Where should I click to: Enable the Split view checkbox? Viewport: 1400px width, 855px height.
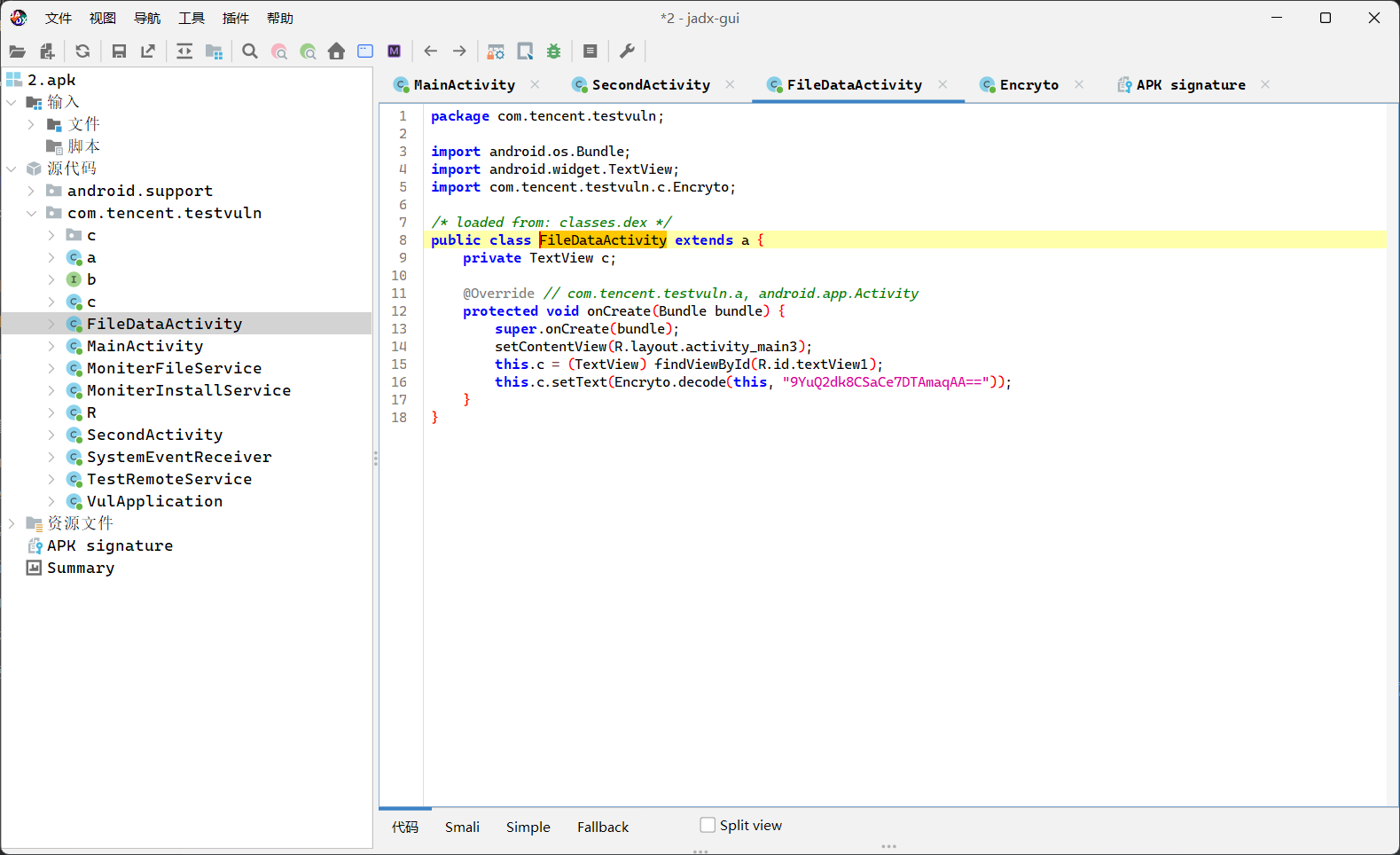708,825
